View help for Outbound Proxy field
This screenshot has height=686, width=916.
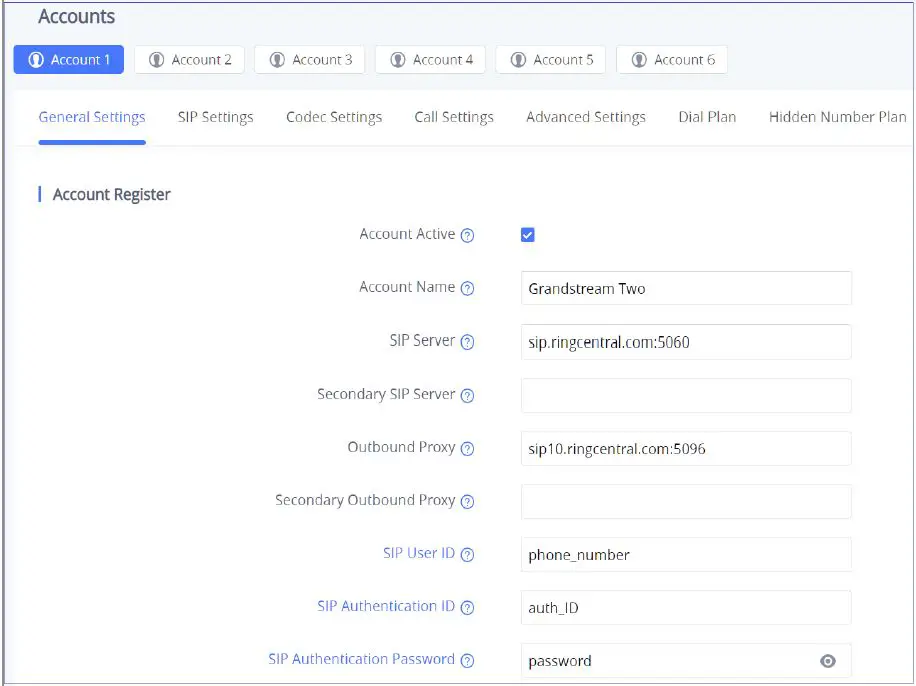(467, 448)
